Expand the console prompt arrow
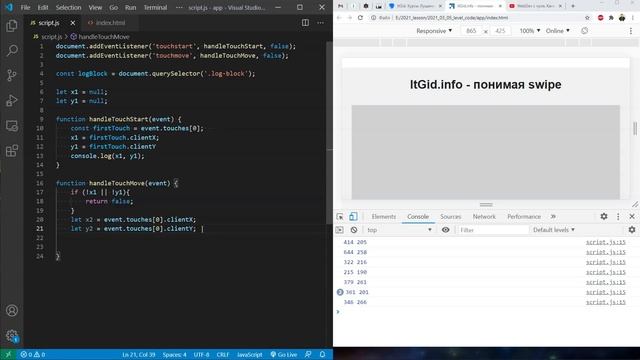This screenshot has height=360, width=640. (x=338, y=312)
